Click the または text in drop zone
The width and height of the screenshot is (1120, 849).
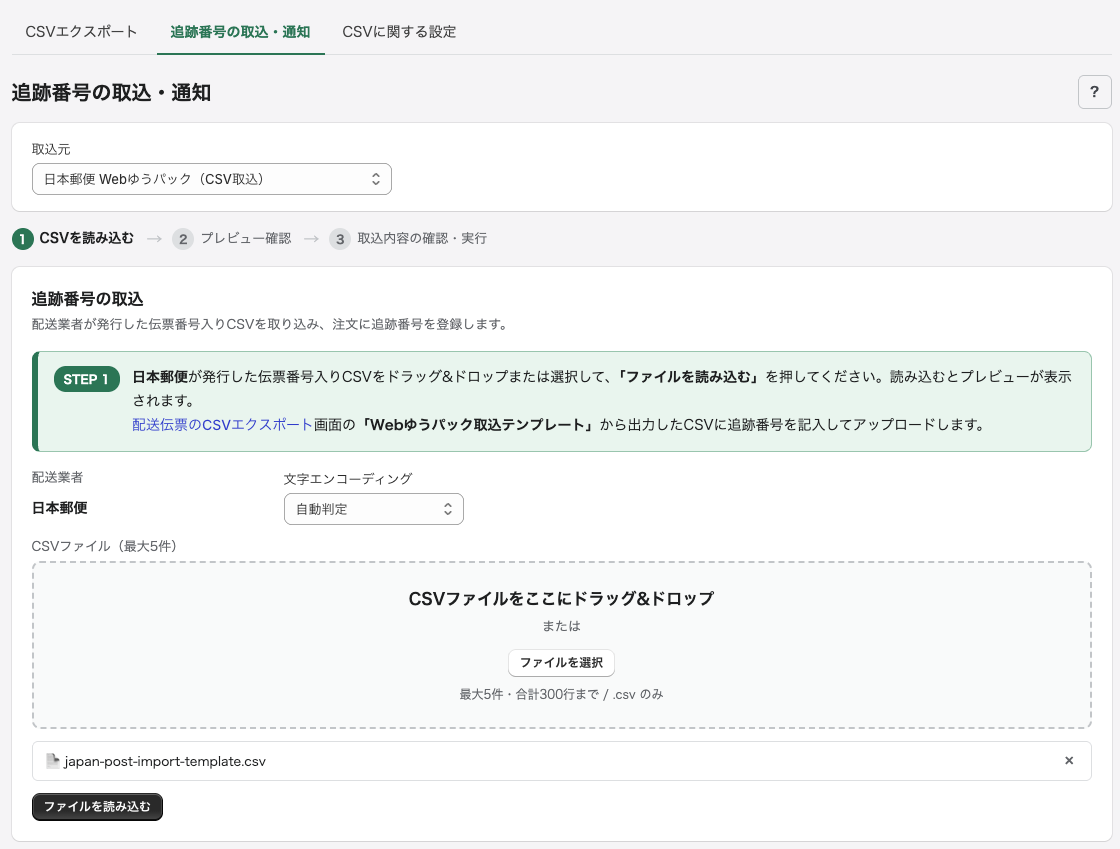click(x=561, y=626)
